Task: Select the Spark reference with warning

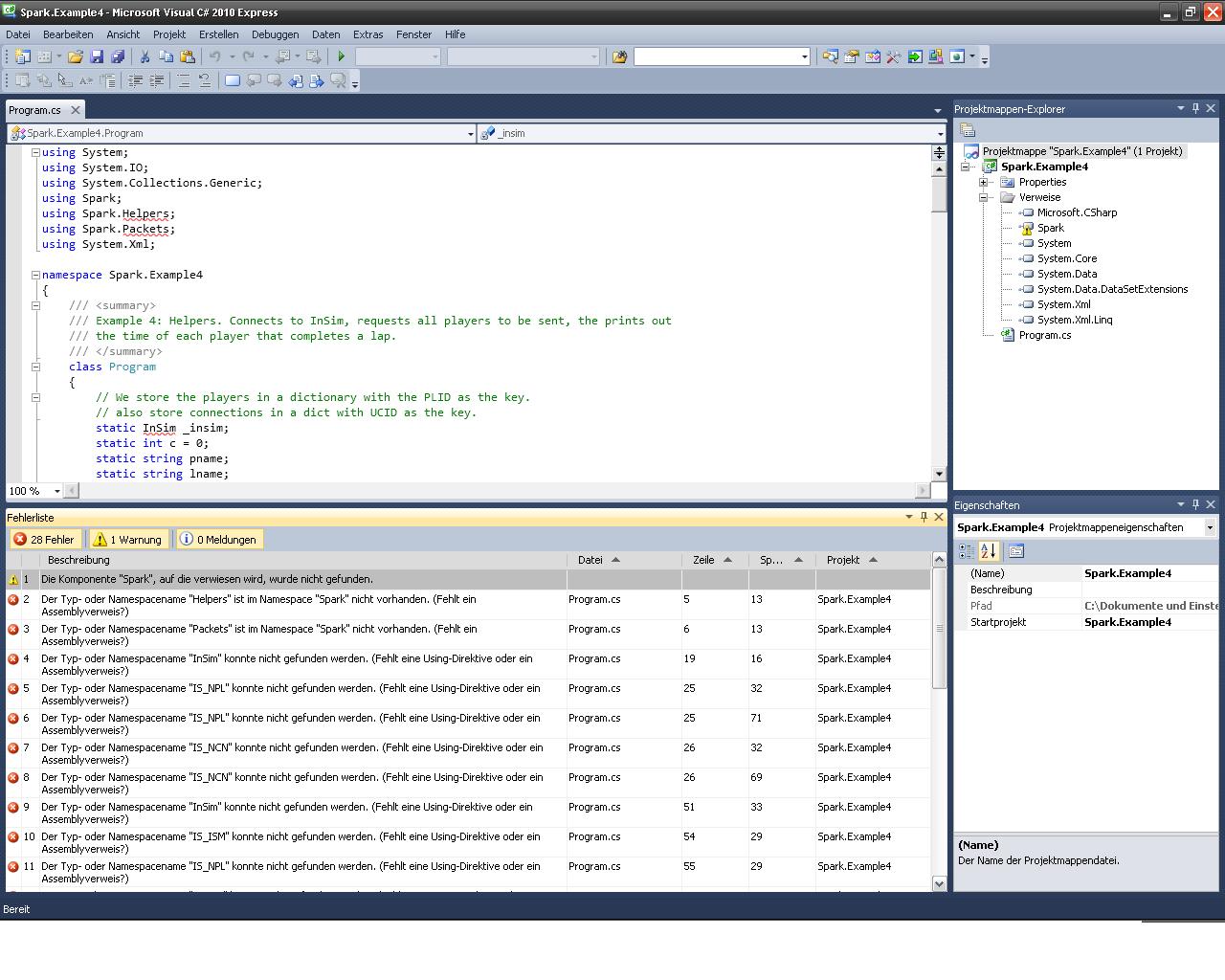Action: click(x=1050, y=228)
